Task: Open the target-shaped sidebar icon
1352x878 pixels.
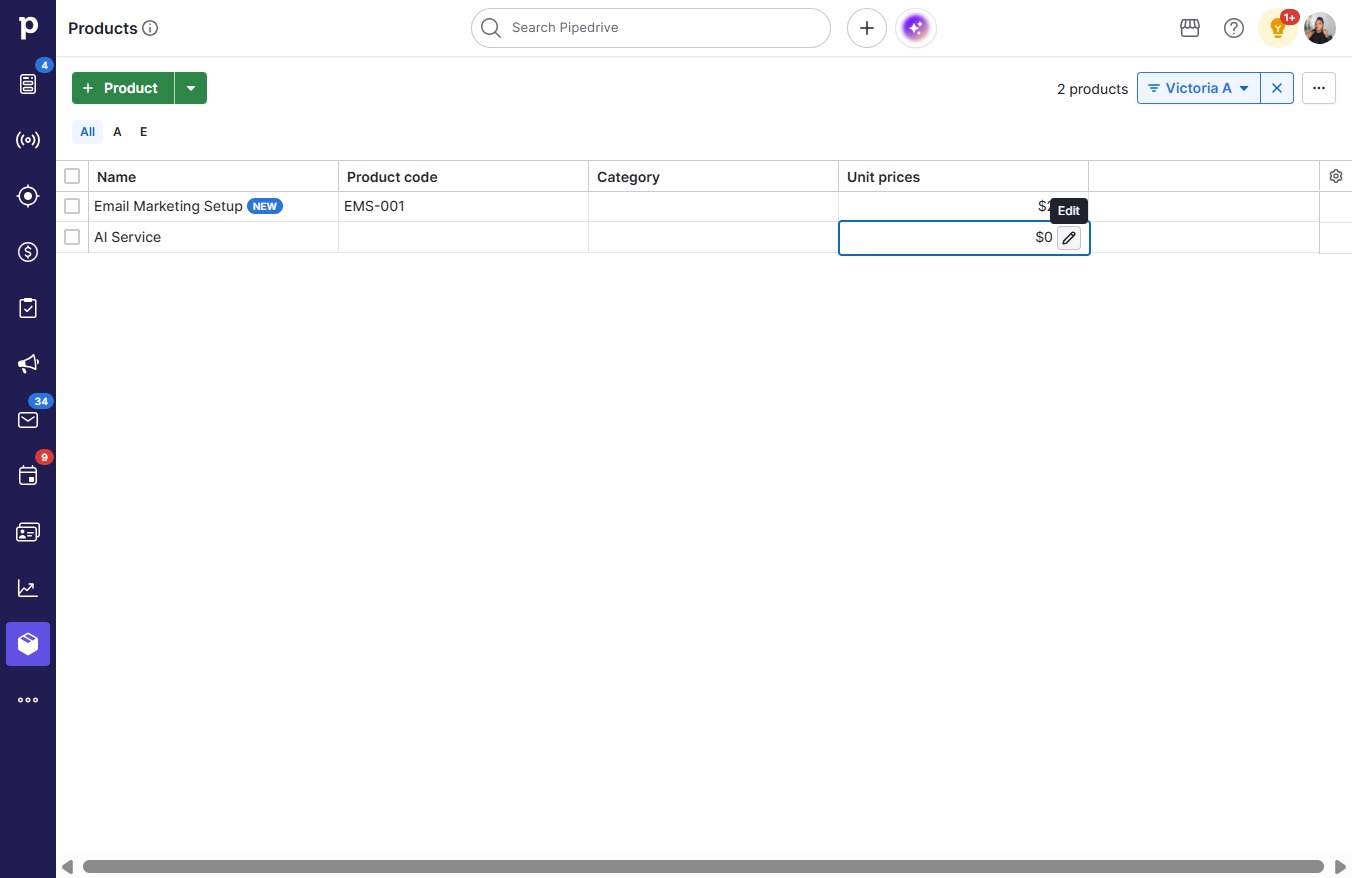Action: [x=28, y=196]
